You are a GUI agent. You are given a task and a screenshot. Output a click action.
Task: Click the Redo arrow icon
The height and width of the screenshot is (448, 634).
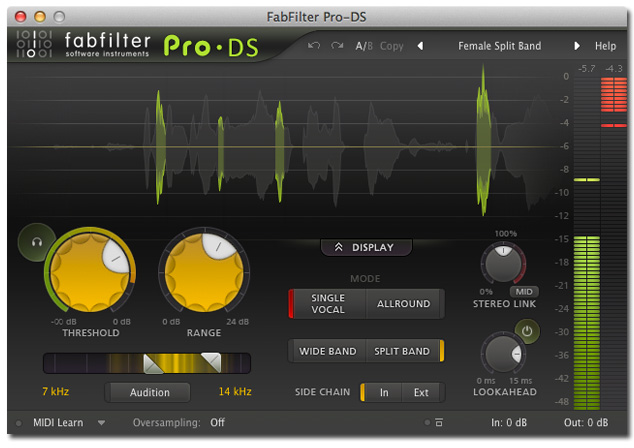[x=337, y=46]
